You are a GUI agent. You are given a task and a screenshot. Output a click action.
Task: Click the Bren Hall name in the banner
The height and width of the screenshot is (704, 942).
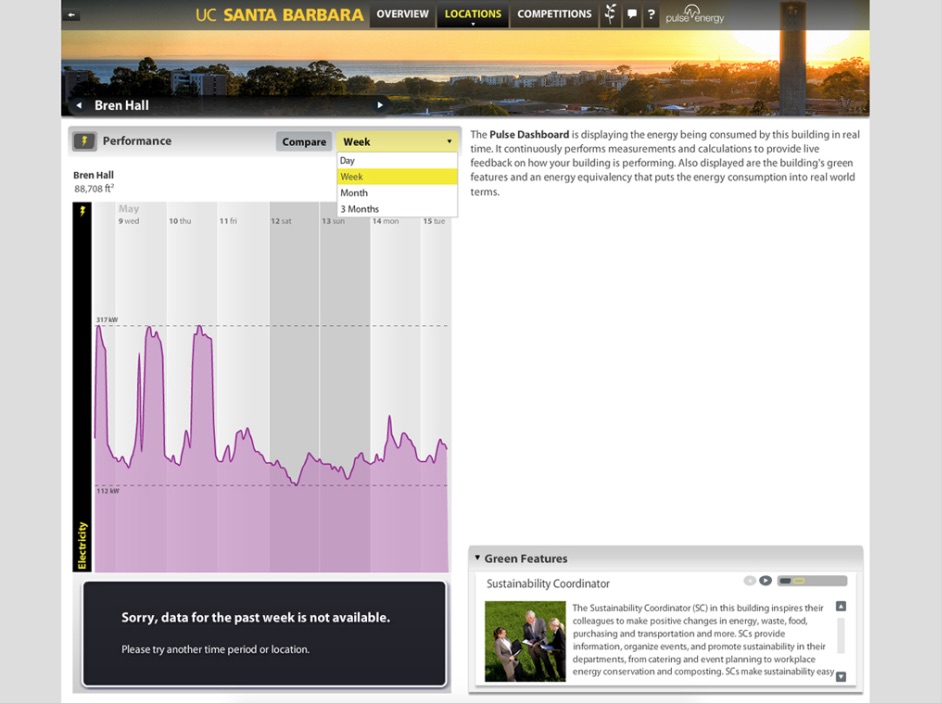121,105
